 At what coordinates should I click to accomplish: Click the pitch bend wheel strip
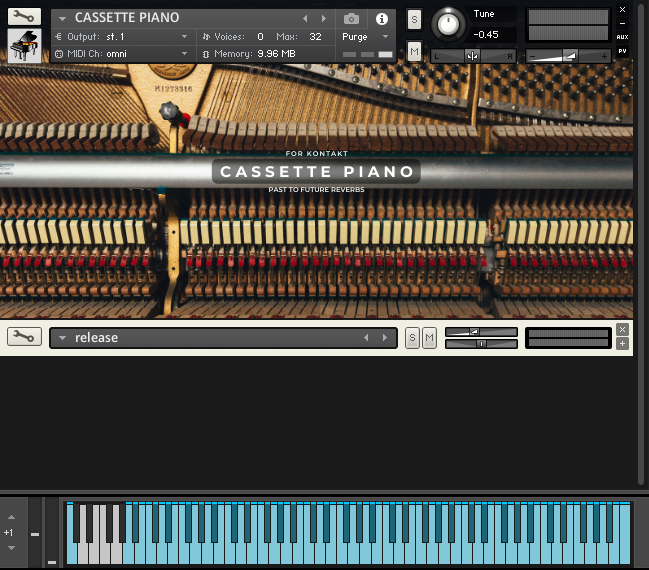[35, 532]
